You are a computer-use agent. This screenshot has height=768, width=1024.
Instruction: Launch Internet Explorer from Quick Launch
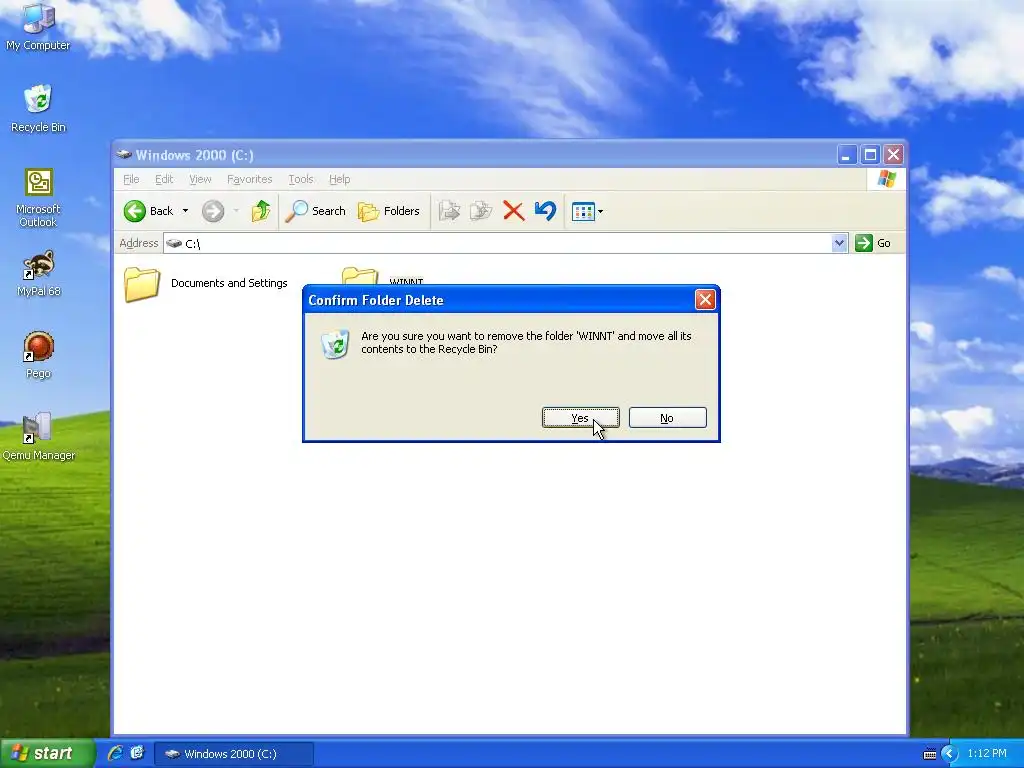coord(115,753)
